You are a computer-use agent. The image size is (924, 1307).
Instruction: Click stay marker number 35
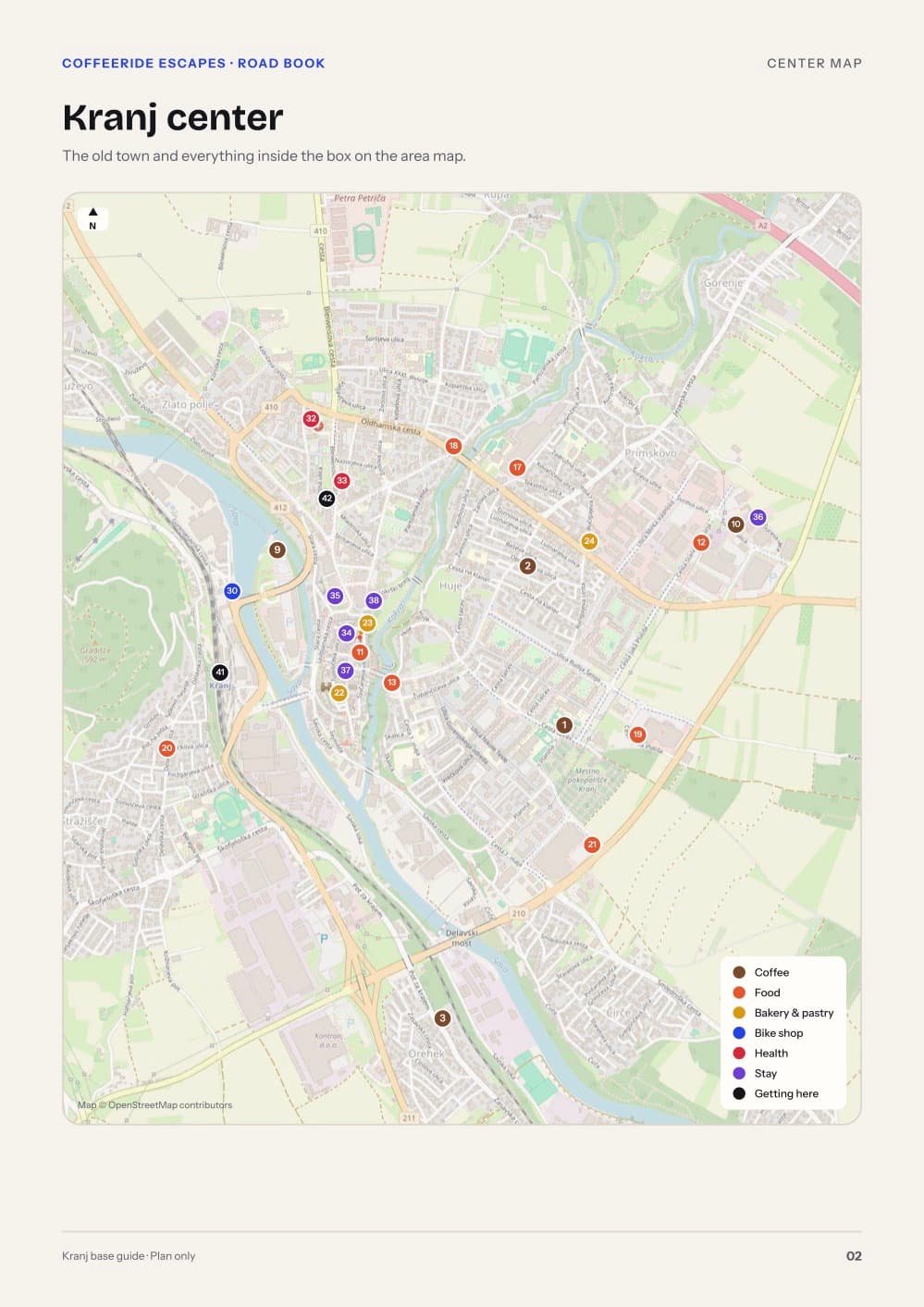pos(335,596)
